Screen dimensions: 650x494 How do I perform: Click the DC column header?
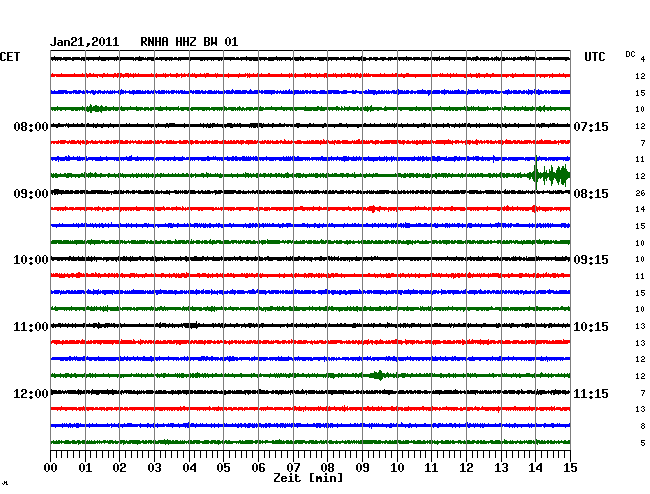point(630,54)
